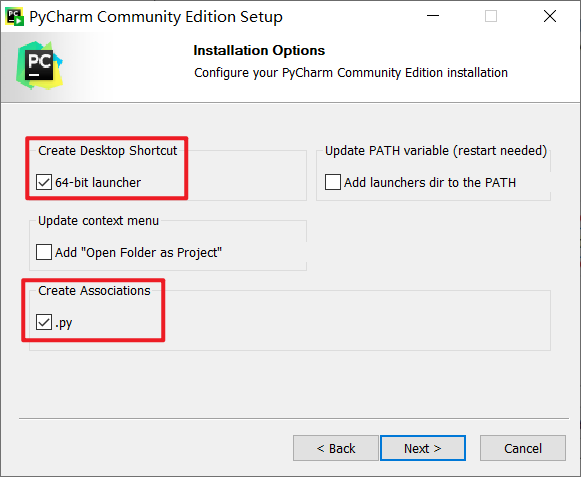Screen dimensions: 581x477
Task: Minimize the PyCharm Setup window
Action: click(433, 16)
